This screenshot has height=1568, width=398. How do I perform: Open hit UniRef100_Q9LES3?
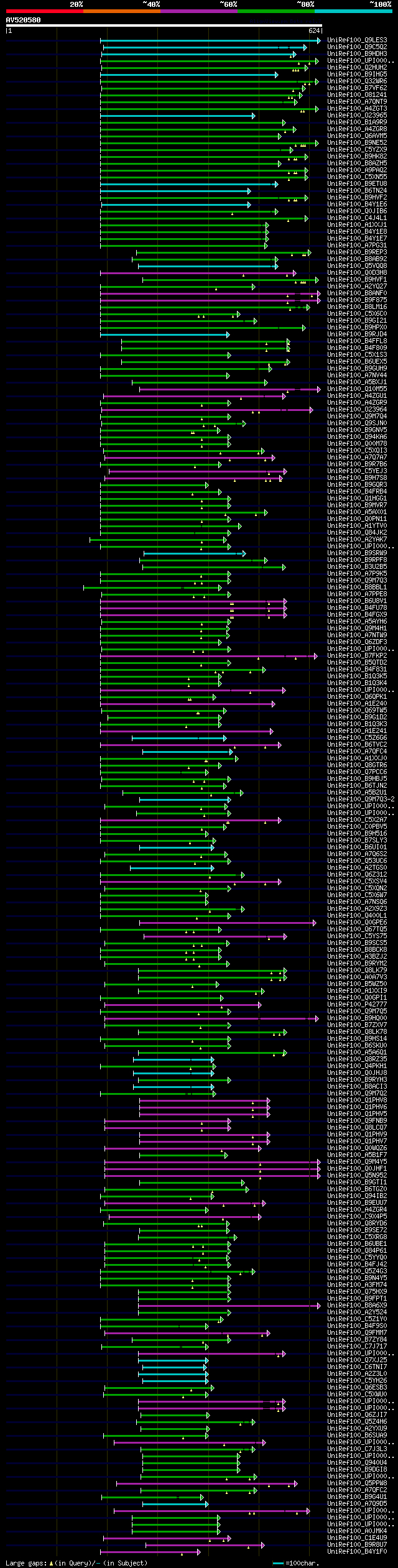click(357, 40)
